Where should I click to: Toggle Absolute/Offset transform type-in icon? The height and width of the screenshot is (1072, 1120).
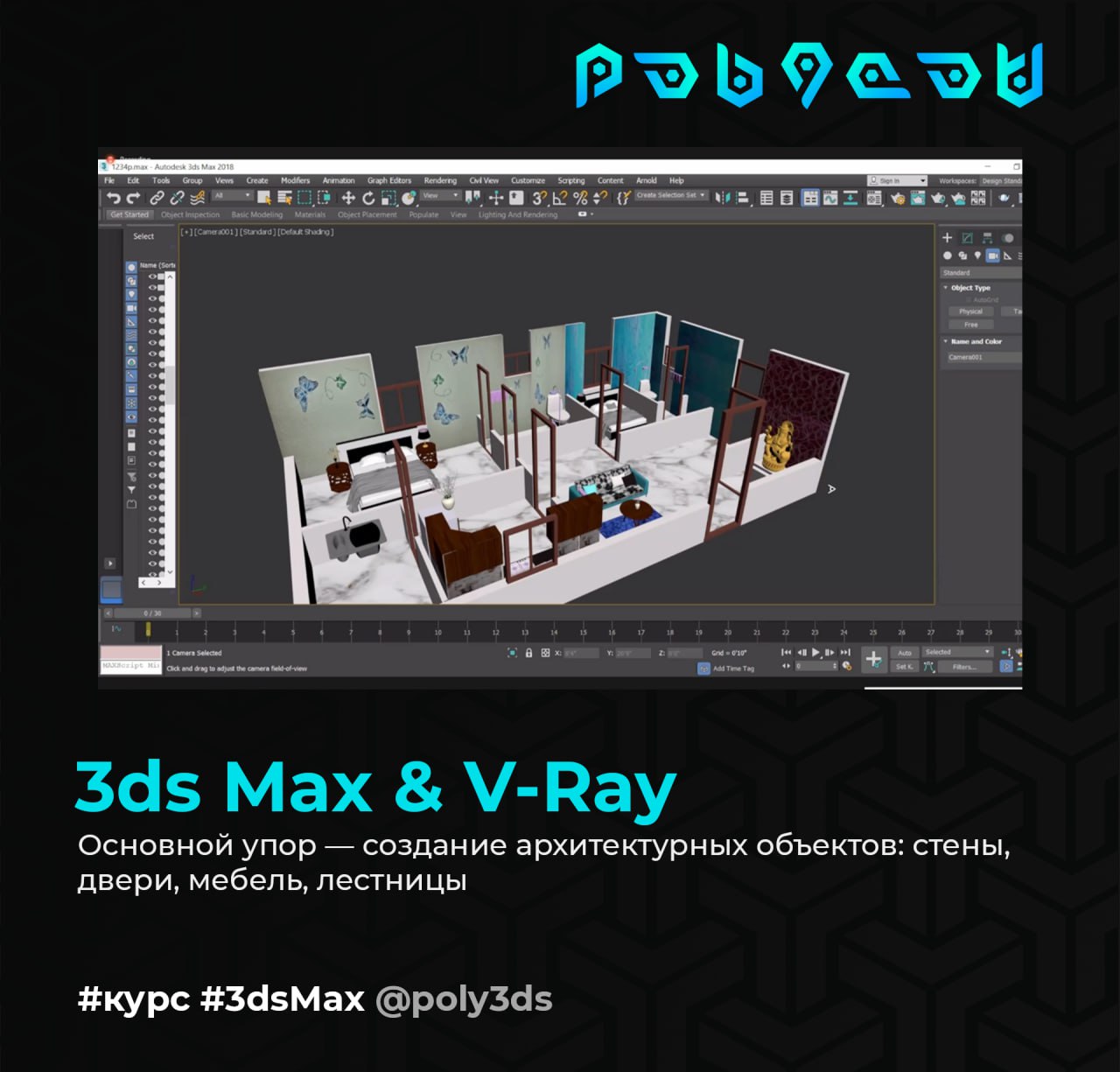(x=545, y=653)
